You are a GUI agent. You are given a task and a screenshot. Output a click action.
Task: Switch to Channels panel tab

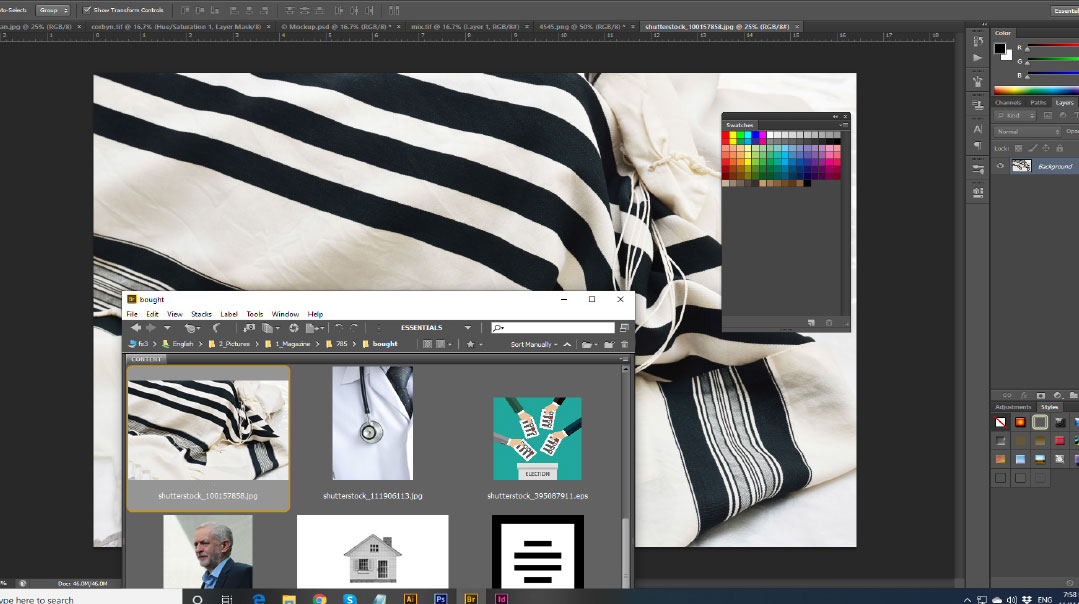[x=1008, y=103]
